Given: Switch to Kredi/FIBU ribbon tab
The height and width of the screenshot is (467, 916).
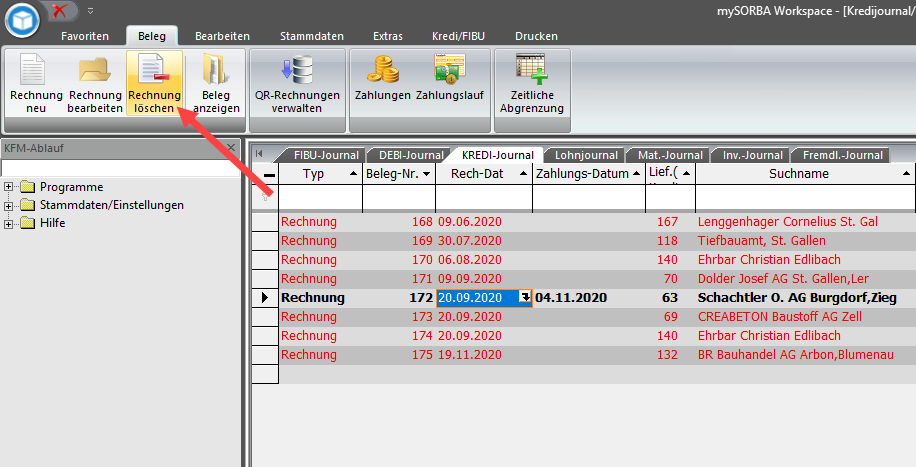Looking at the screenshot, I should click(x=458, y=36).
